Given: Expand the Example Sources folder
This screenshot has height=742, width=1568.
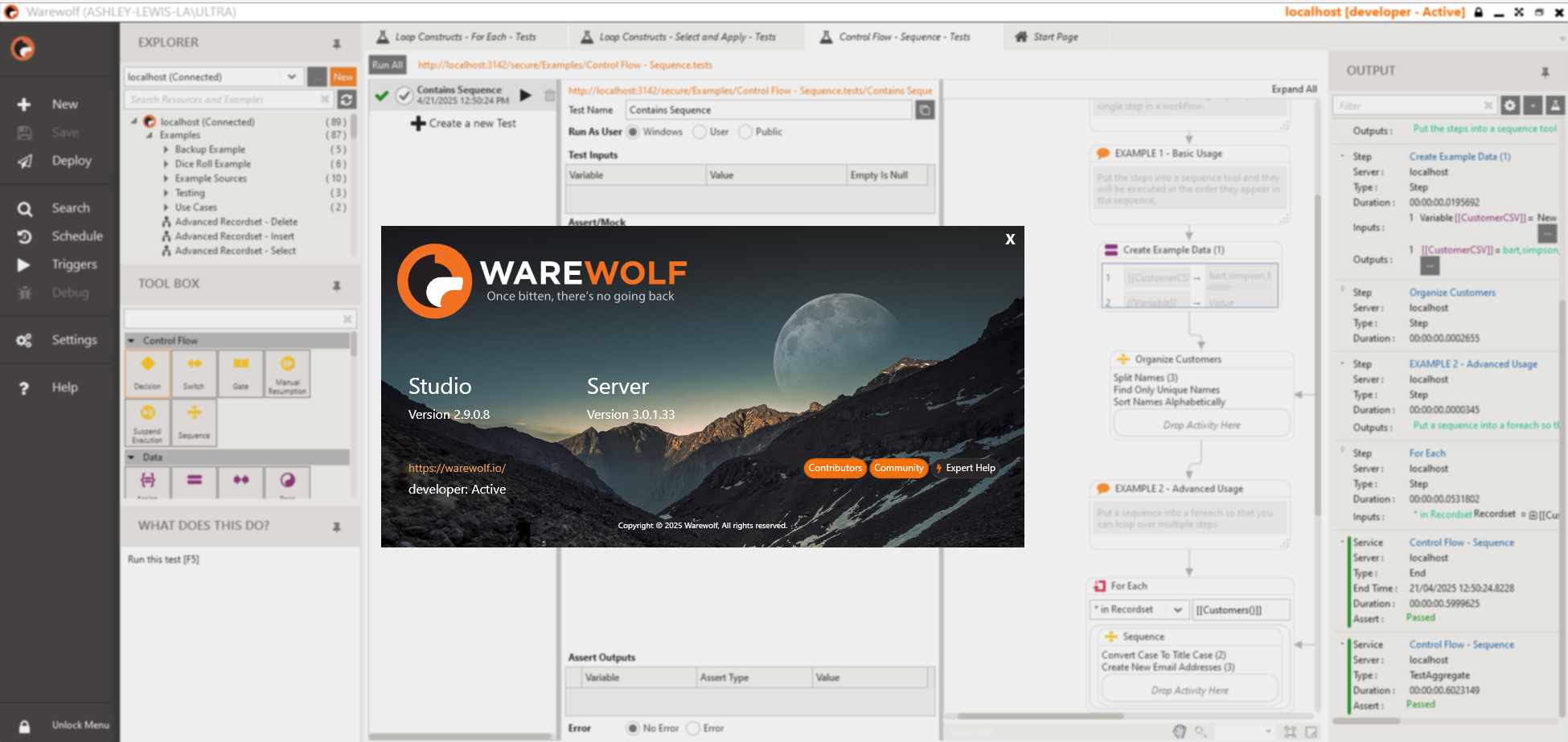Looking at the screenshot, I should 166,178.
